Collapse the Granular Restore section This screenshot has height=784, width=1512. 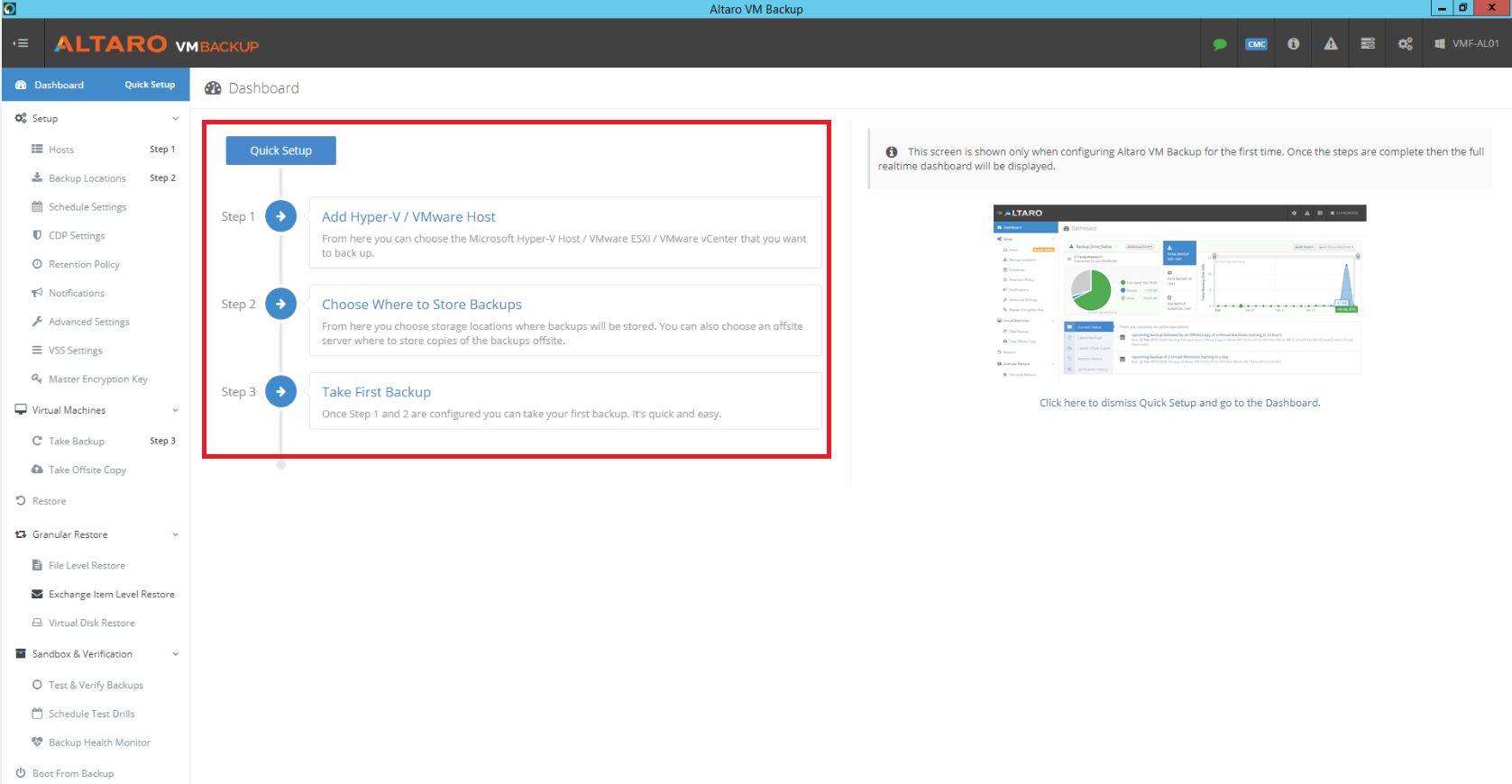[x=175, y=534]
